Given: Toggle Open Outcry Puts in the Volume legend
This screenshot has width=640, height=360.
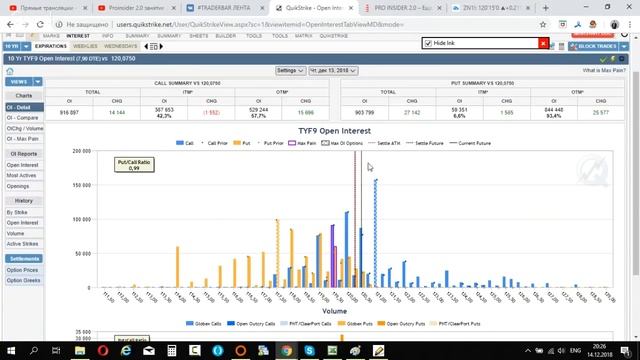Looking at the screenshot, I should point(401,324).
